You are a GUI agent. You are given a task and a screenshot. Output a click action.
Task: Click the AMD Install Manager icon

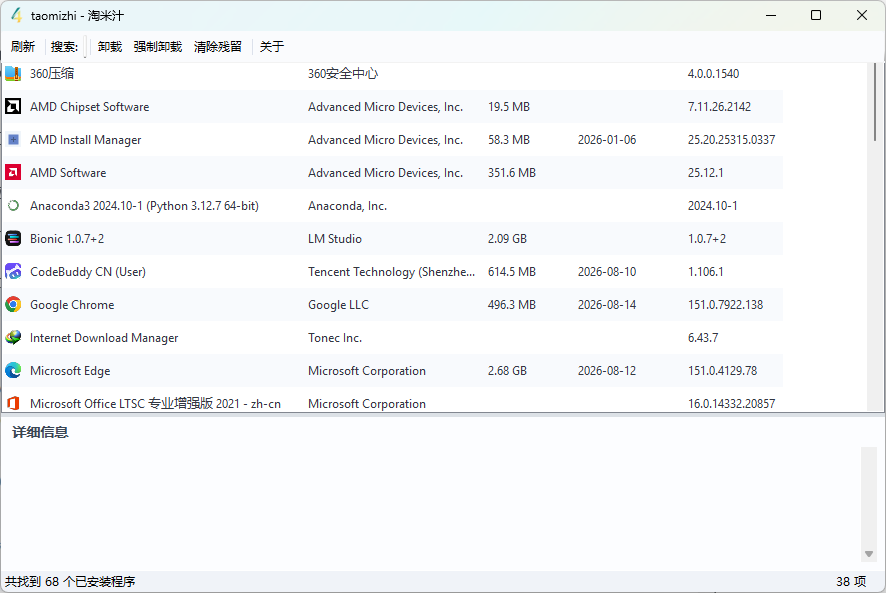tap(13, 140)
